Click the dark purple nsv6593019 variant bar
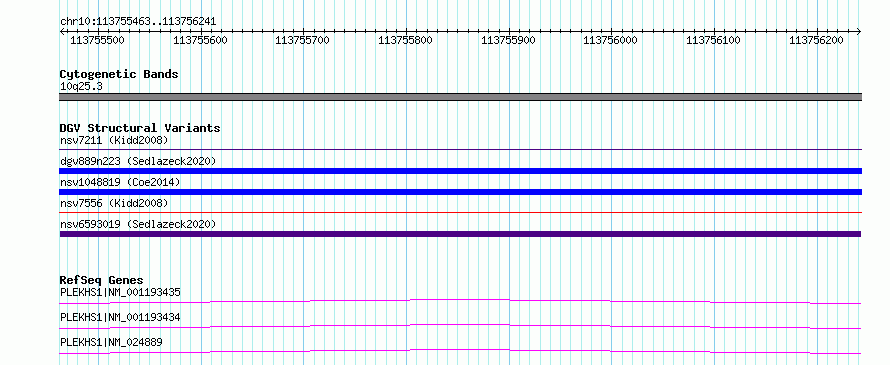This screenshot has width=890, height=365. pyautogui.click(x=460, y=234)
